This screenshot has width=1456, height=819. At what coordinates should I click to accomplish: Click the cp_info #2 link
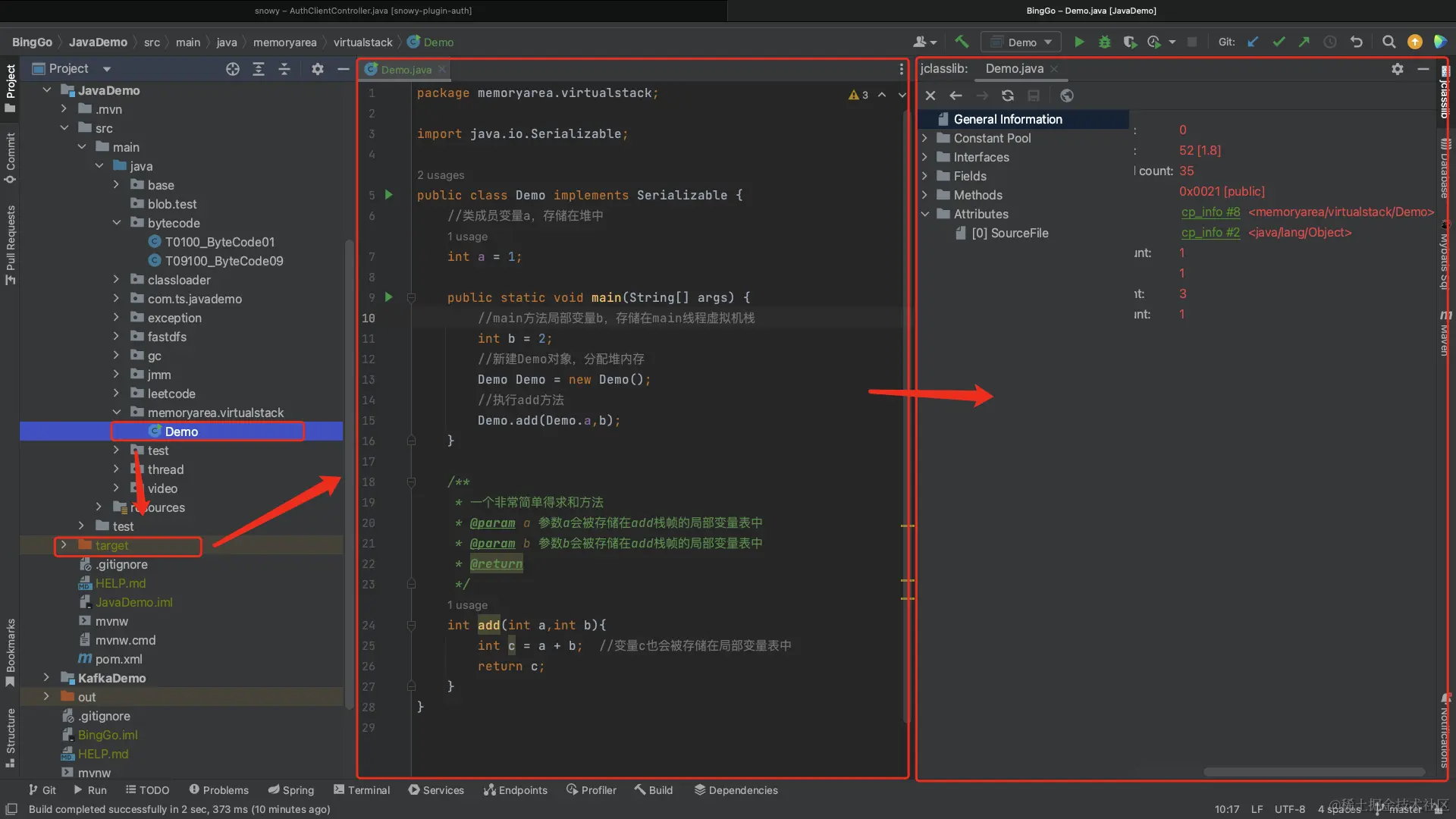coord(1210,233)
